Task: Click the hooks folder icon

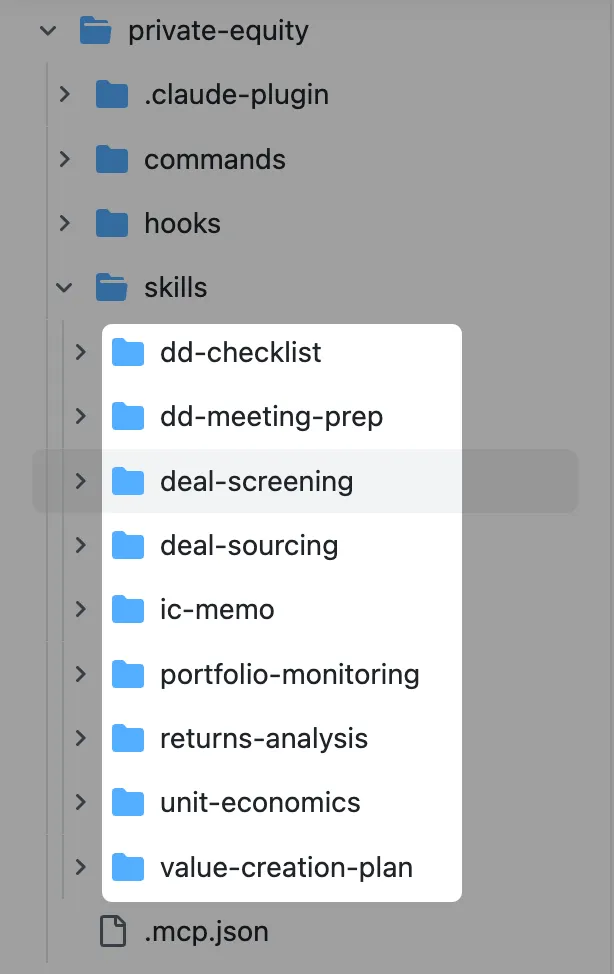Action: coord(112,223)
